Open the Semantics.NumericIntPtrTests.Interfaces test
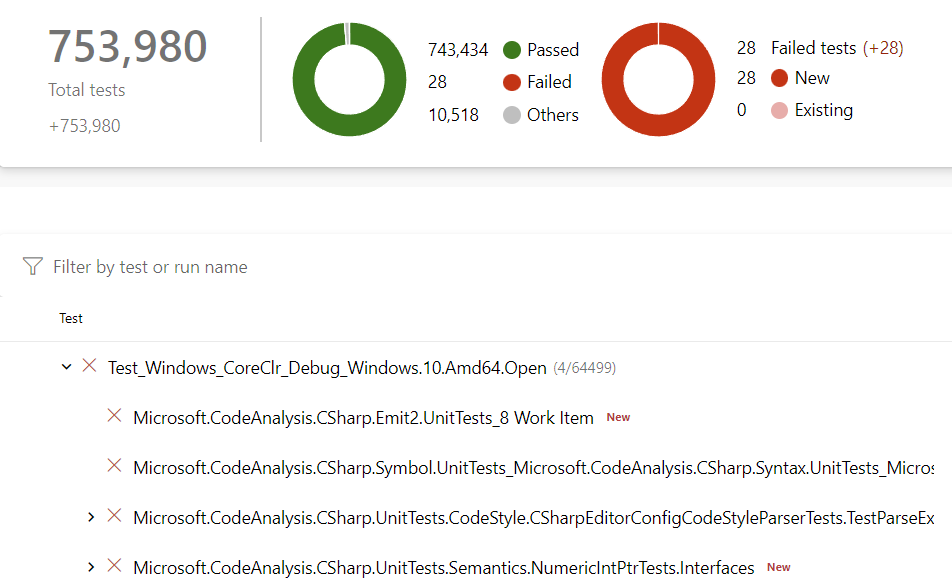 point(443,568)
